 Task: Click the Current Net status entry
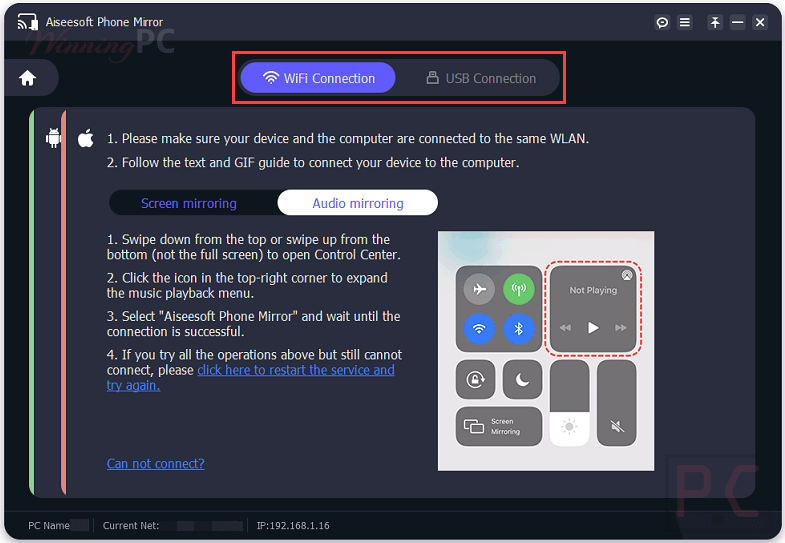pyautogui.click(x=172, y=525)
